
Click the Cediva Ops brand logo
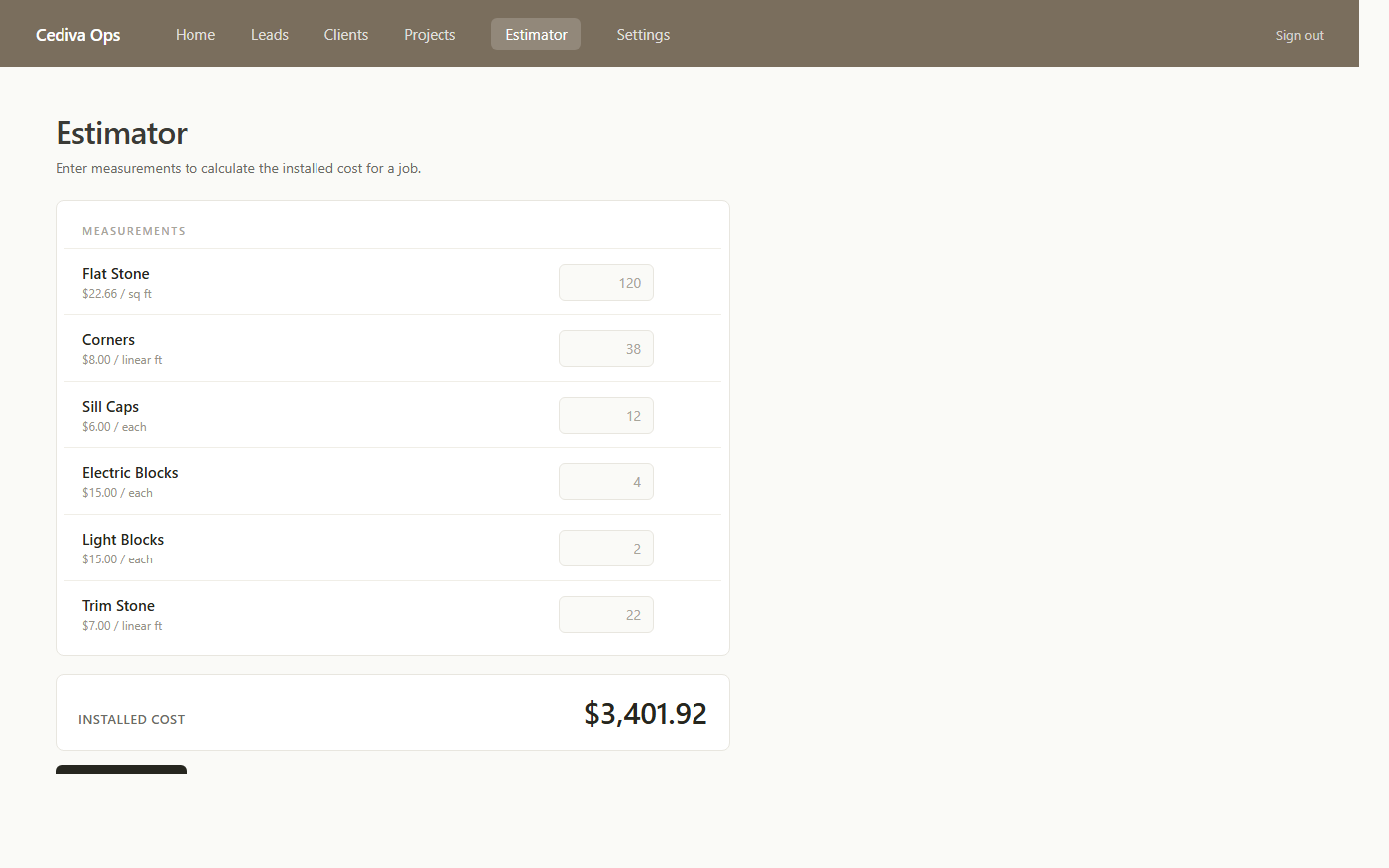77,35
